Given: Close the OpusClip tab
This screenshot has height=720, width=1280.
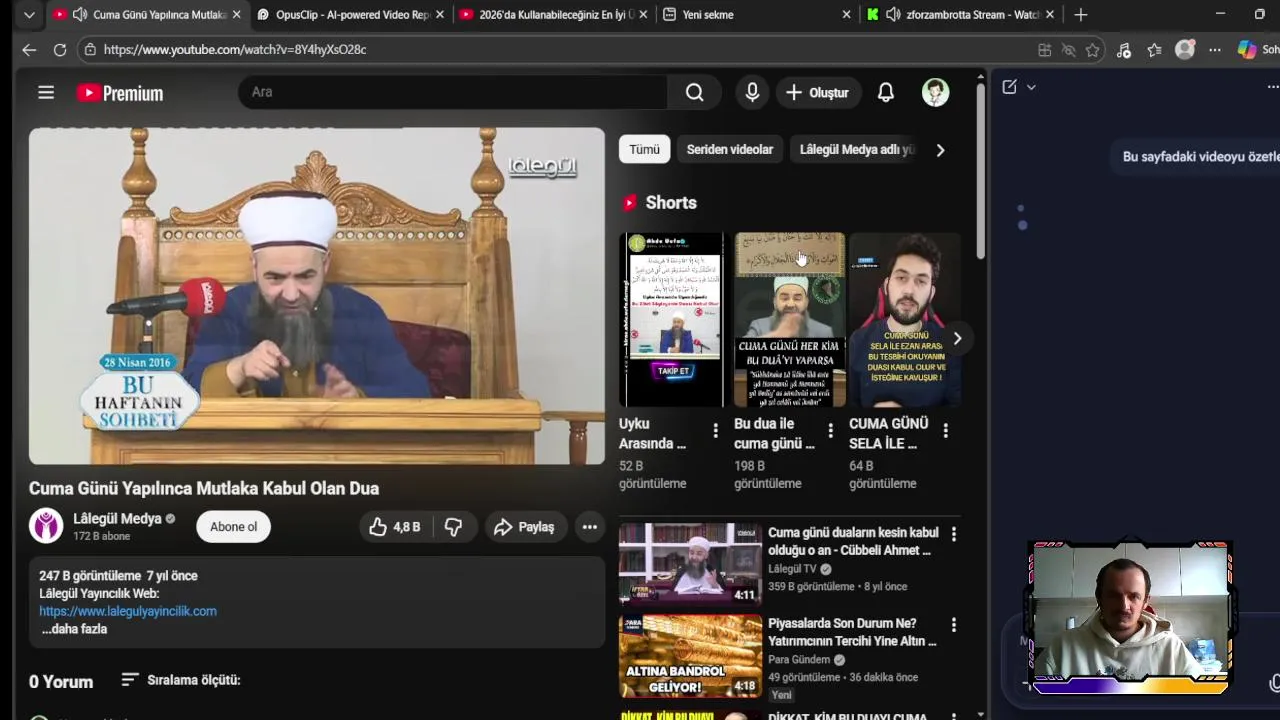Looking at the screenshot, I should pyautogui.click(x=439, y=15).
